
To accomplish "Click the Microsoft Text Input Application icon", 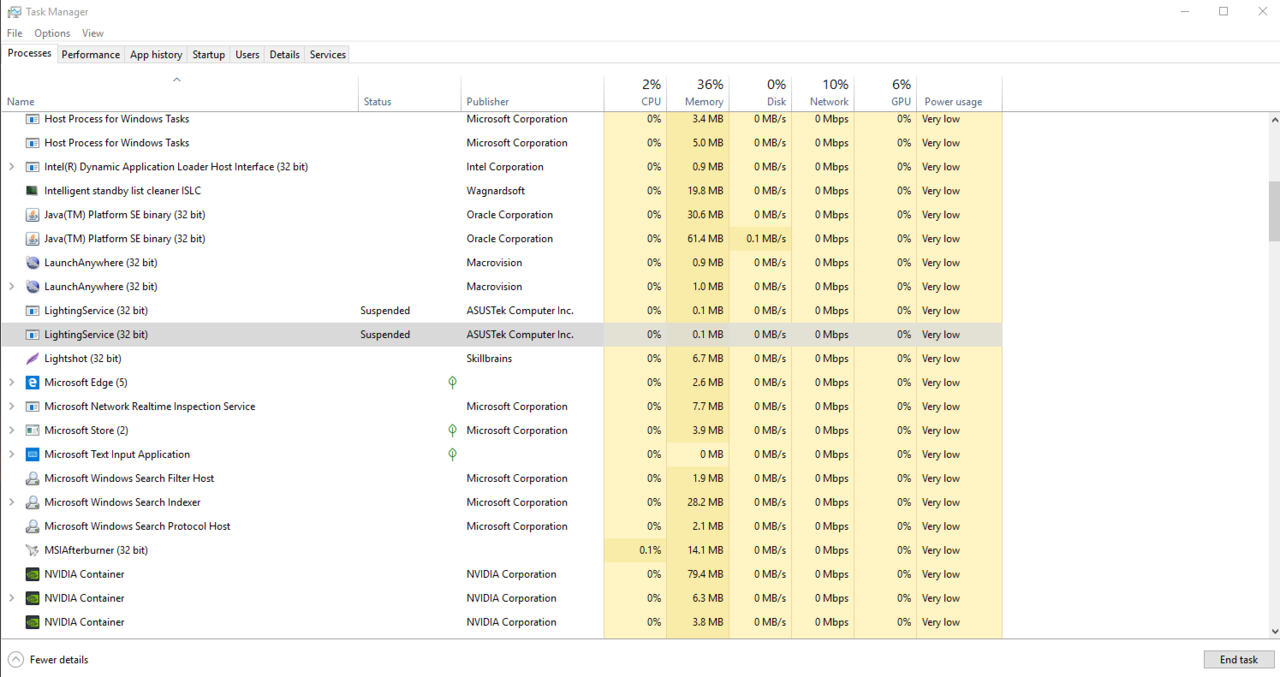I will point(32,455).
